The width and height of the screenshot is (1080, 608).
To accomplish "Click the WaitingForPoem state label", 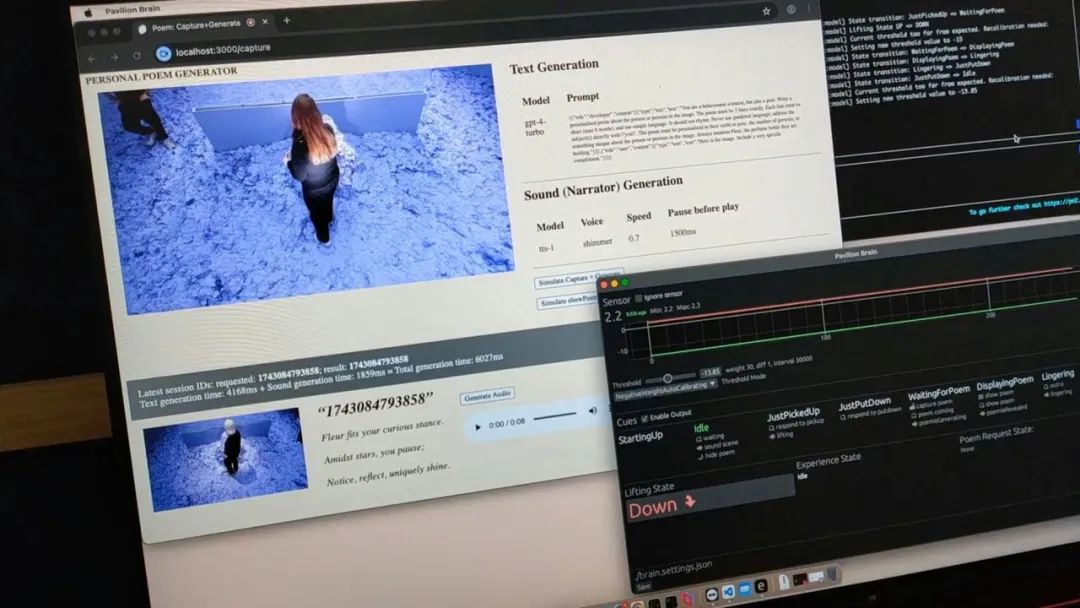I will point(938,394).
